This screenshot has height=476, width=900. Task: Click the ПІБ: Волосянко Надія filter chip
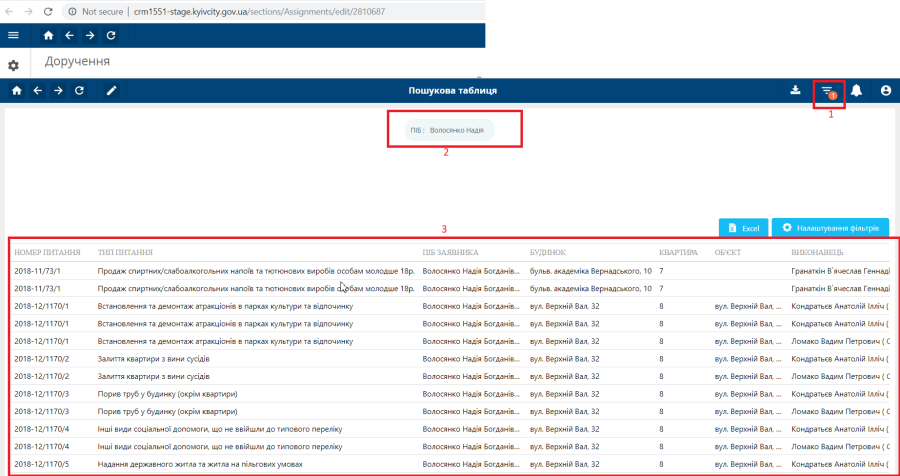[452, 130]
